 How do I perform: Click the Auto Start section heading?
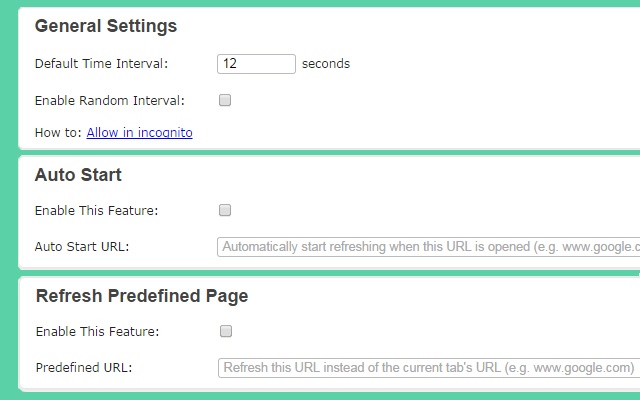click(78, 175)
